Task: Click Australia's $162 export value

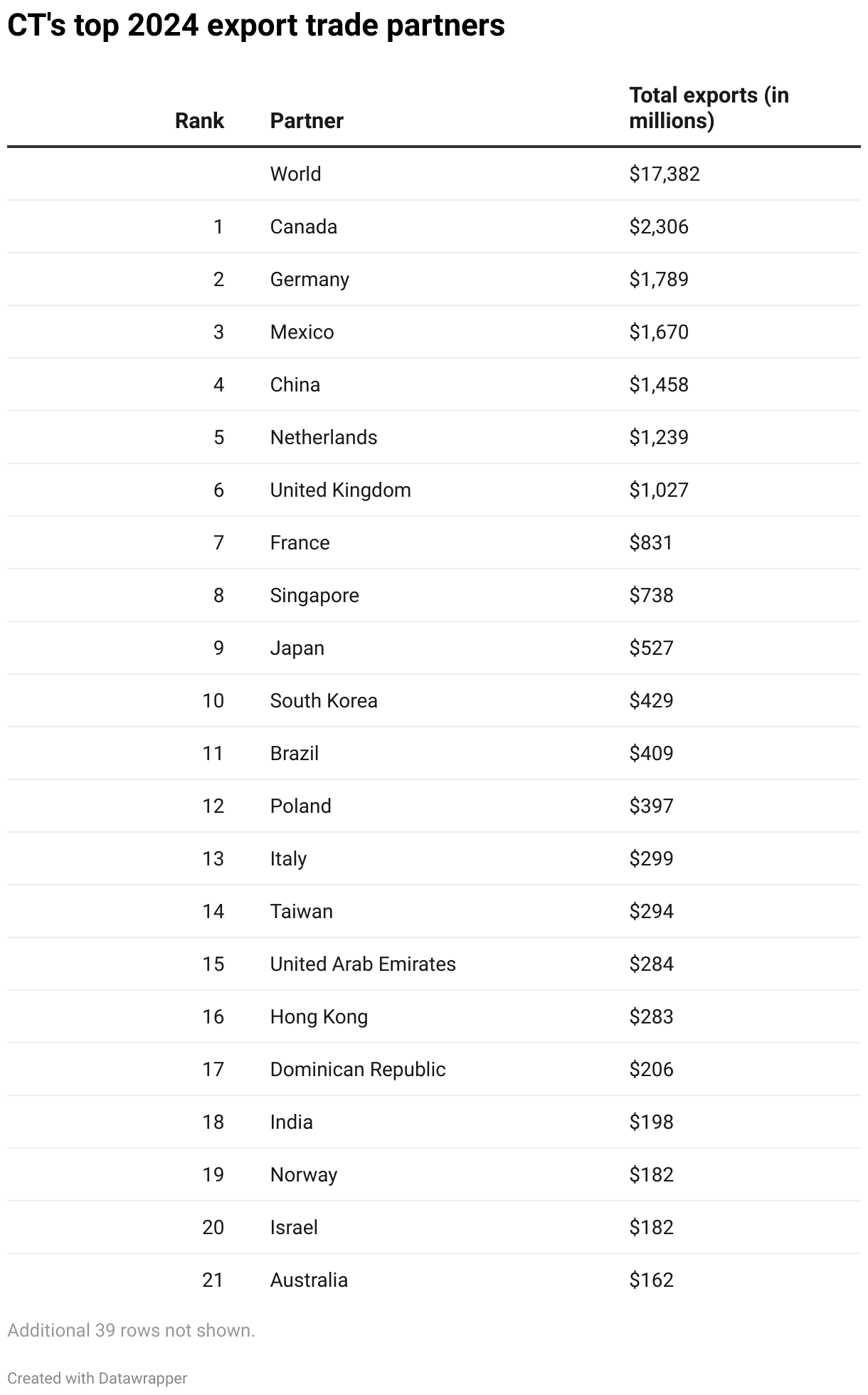Action: pos(651,1280)
